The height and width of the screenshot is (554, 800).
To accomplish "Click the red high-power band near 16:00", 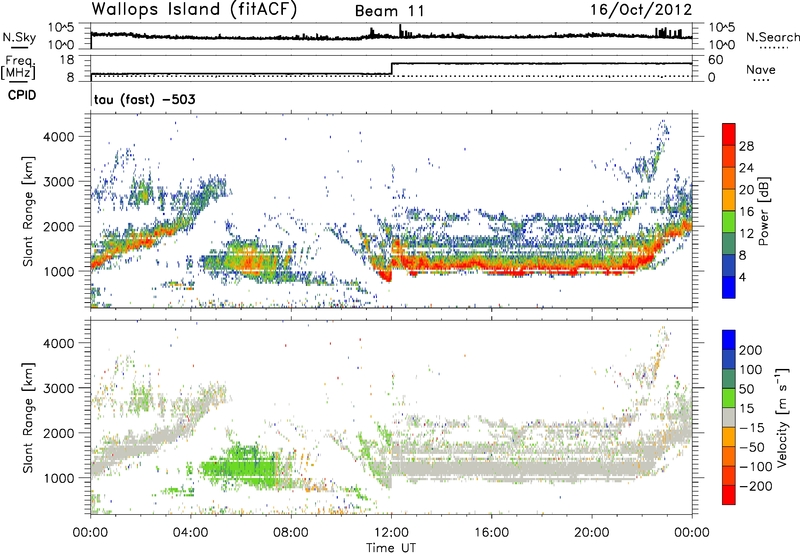I will pos(492,266).
